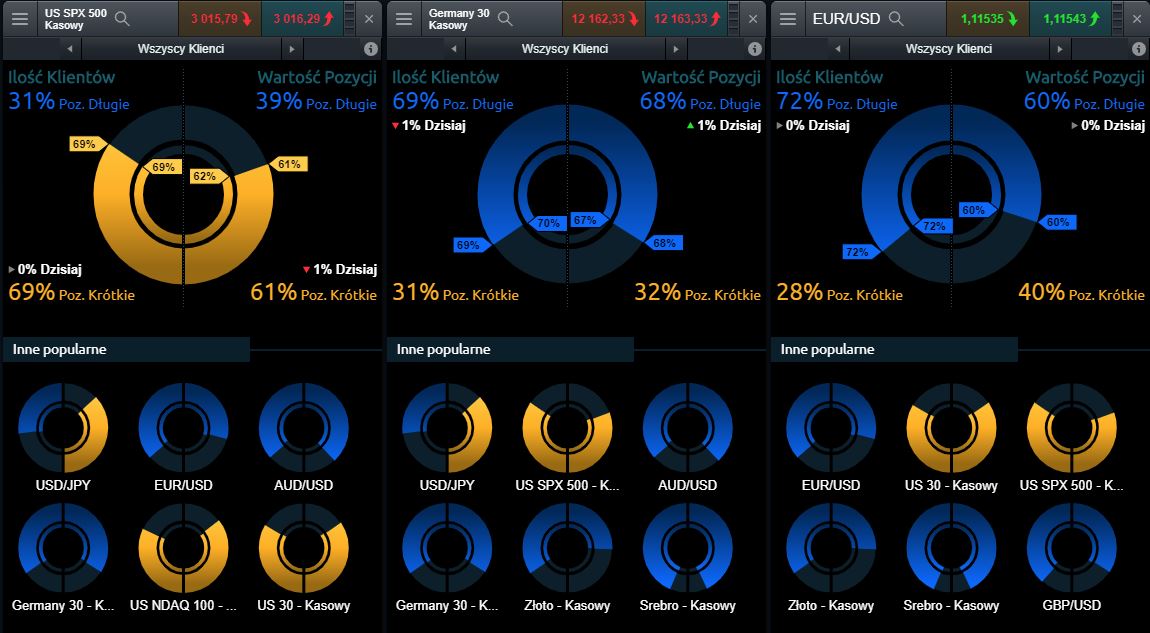Open info icon in the EUR/USD panel
Screen dimensions: 1150x633
(x=1138, y=48)
